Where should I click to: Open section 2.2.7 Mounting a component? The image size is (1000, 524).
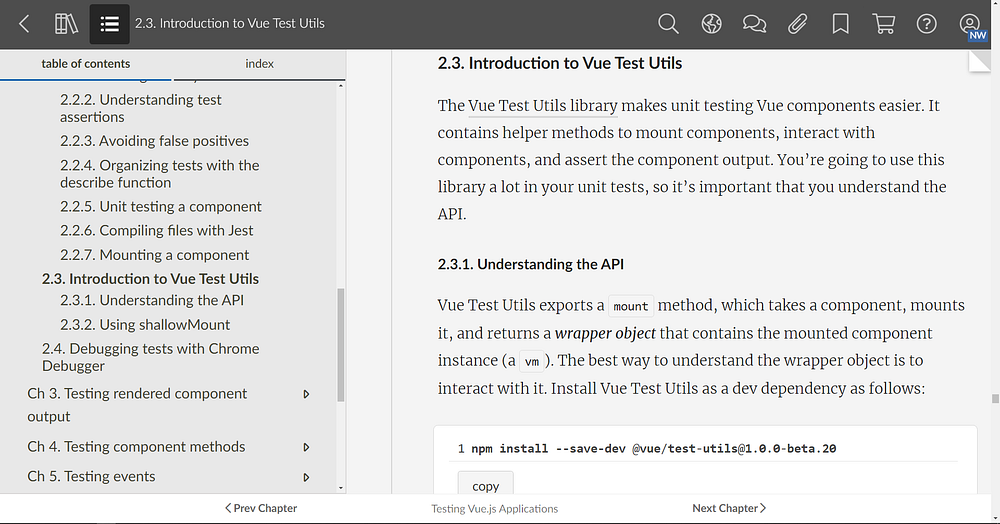click(x=154, y=255)
